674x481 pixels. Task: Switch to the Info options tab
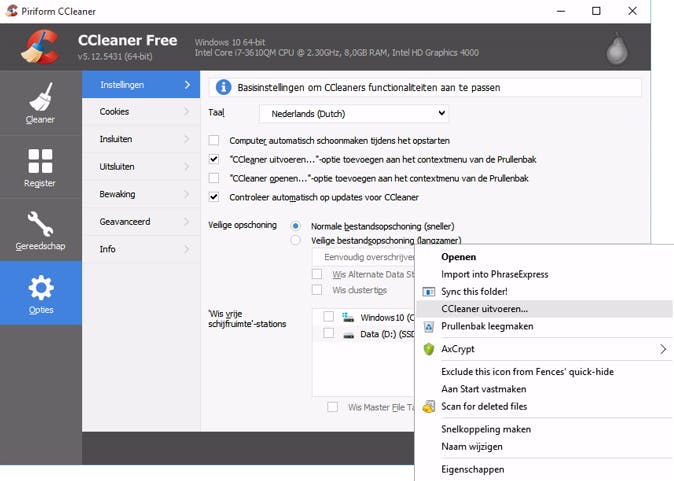[141, 249]
